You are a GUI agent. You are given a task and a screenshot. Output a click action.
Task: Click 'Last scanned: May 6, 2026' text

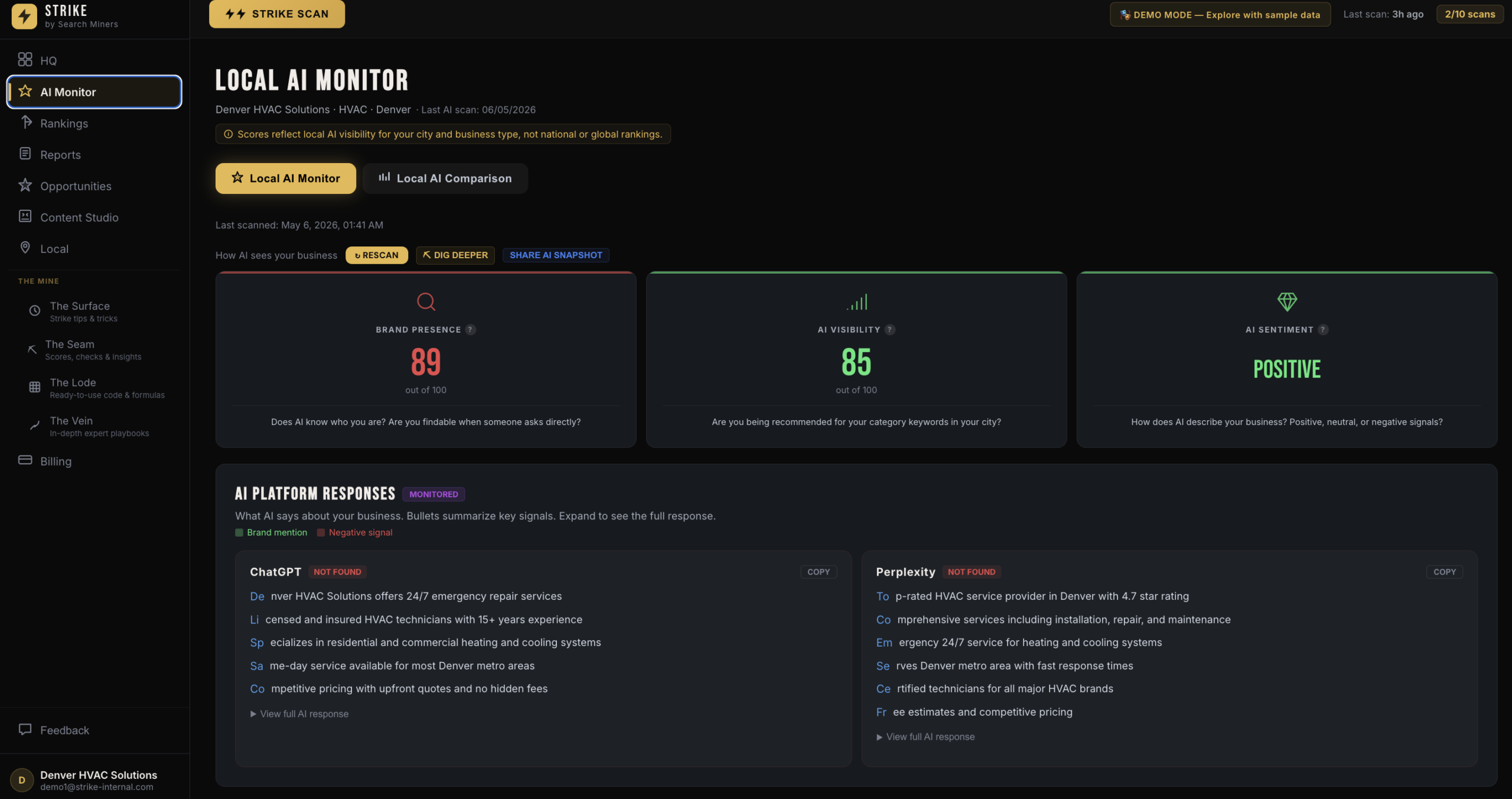point(299,225)
